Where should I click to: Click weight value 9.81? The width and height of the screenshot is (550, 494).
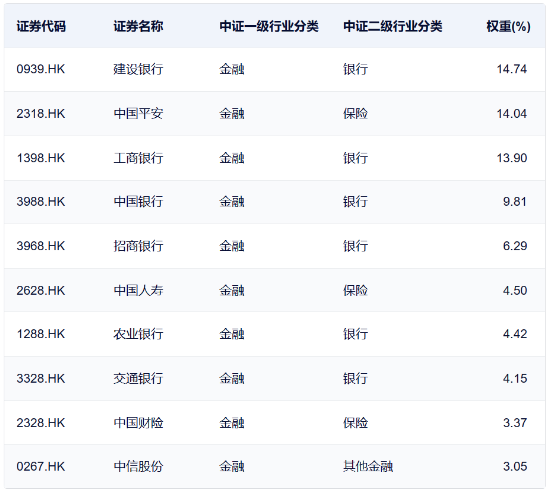pyautogui.click(x=515, y=202)
